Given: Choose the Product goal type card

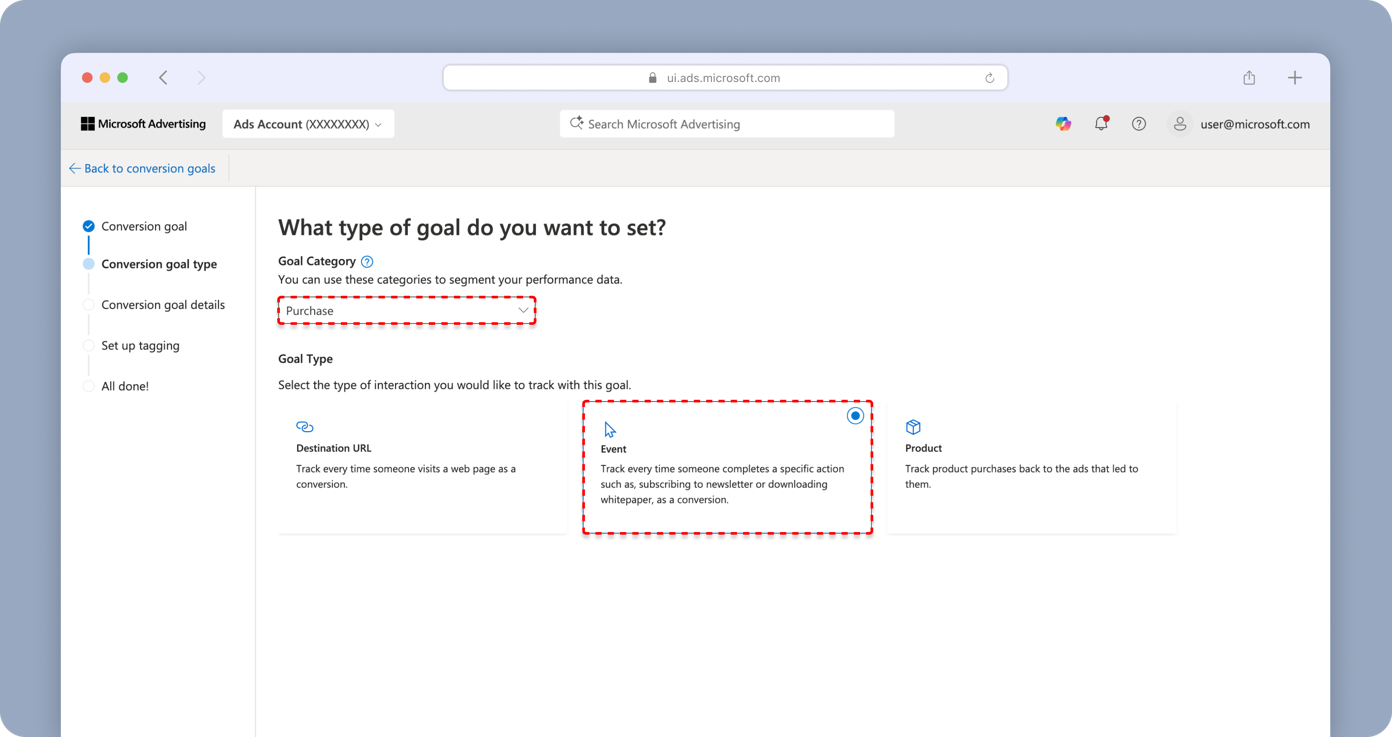Looking at the screenshot, I should click(1031, 467).
